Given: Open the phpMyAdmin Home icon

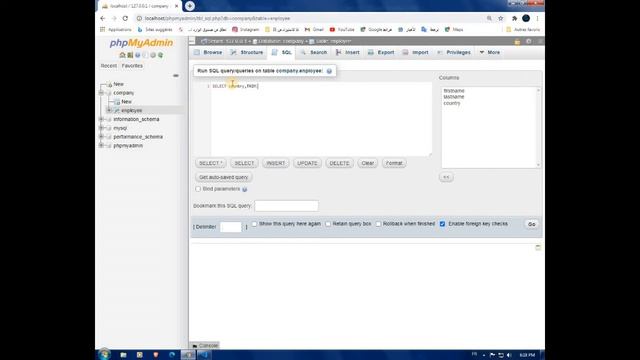Looking at the screenshot, I should coord(122,55).
